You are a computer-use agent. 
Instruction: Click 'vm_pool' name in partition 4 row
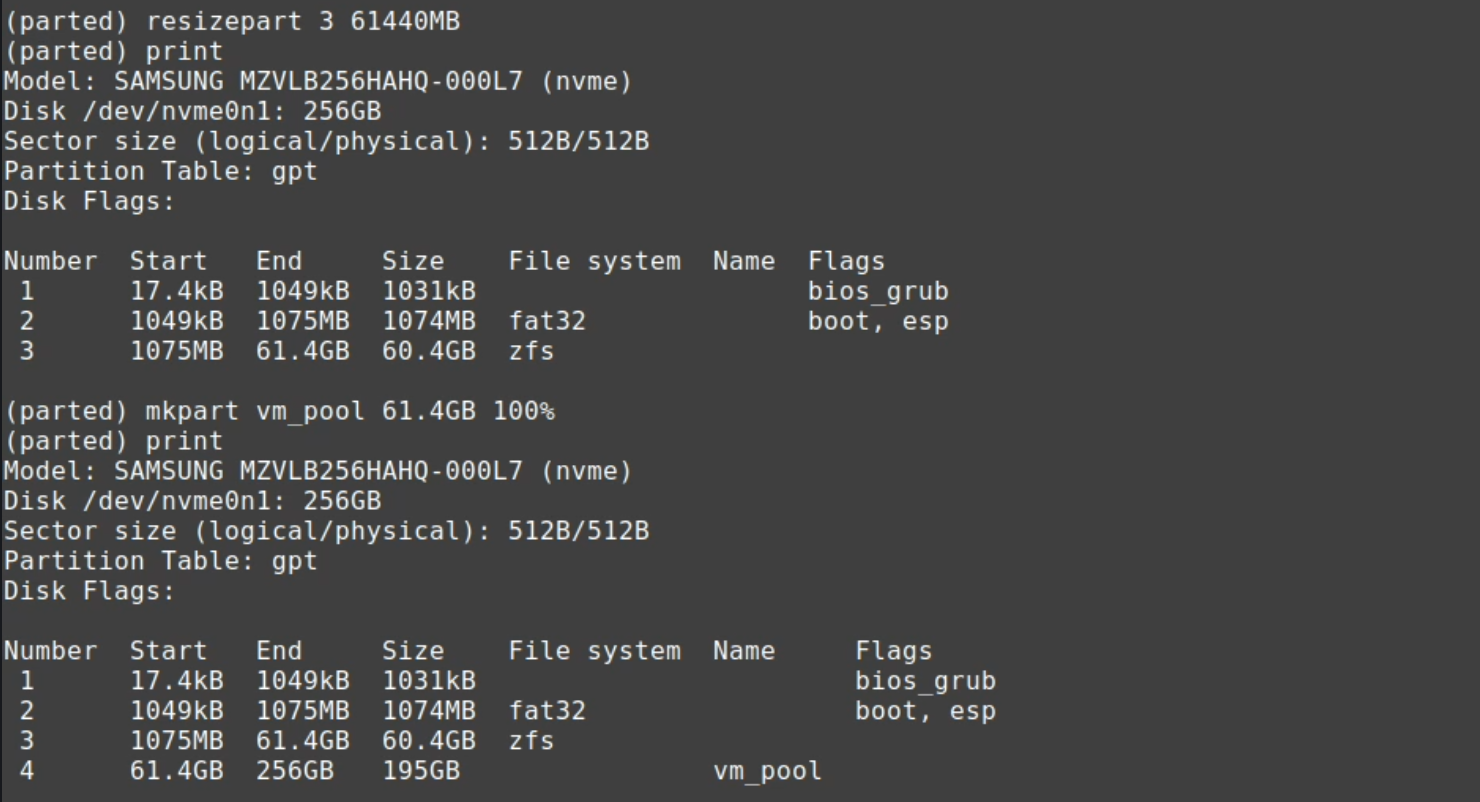(767, 771)
